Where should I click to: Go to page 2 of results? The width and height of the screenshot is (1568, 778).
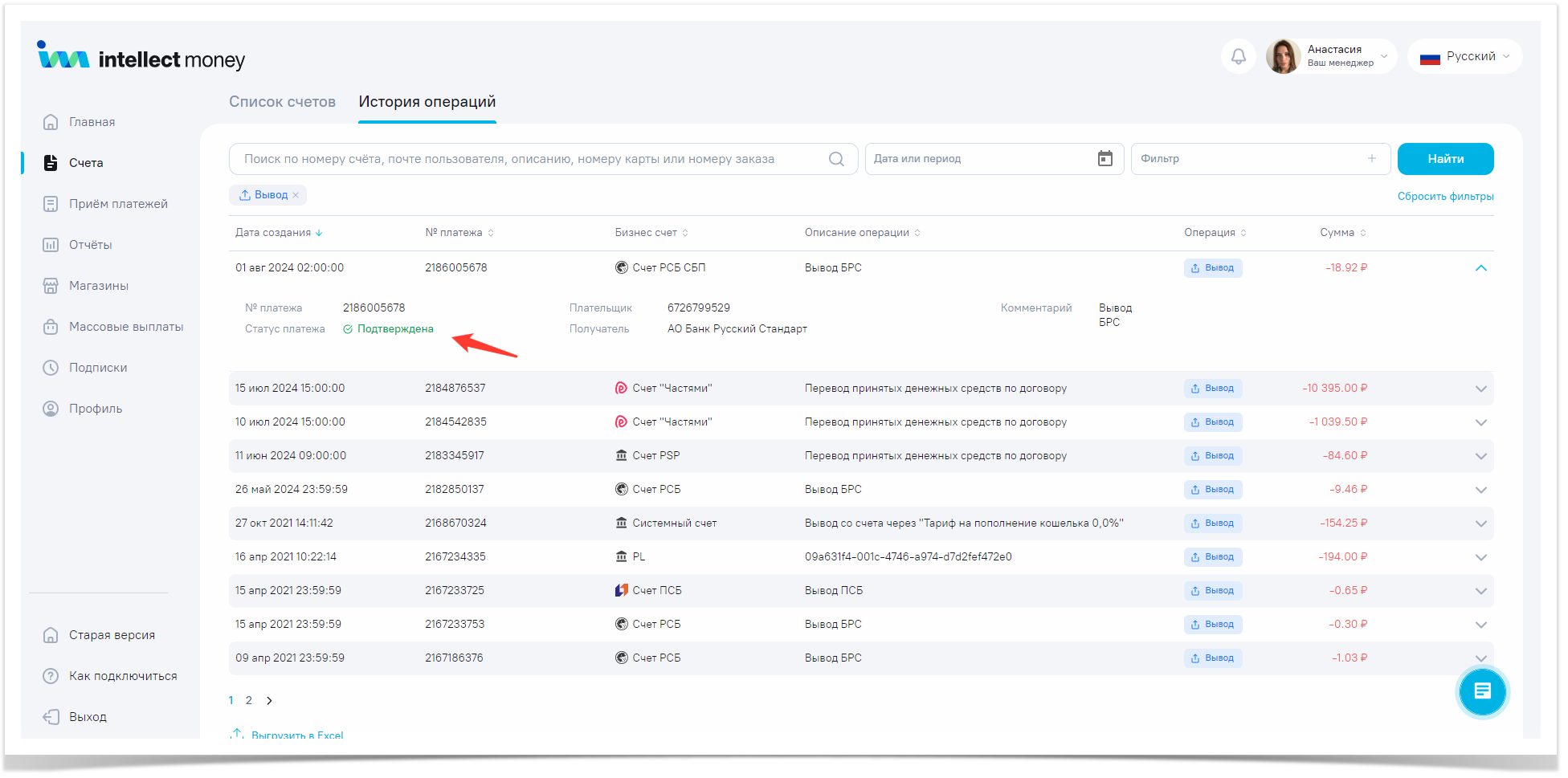click(249, 701)
